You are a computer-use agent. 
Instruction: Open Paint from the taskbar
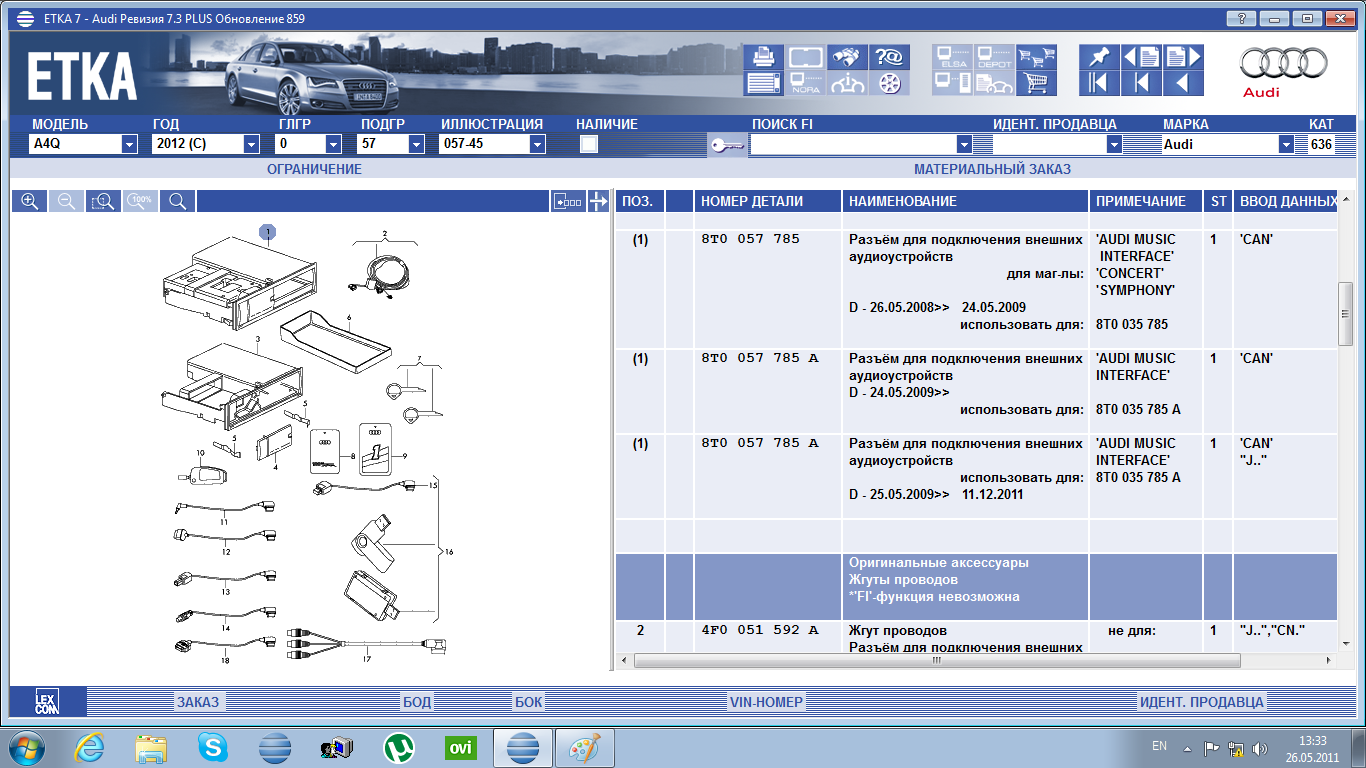[584, 747]
